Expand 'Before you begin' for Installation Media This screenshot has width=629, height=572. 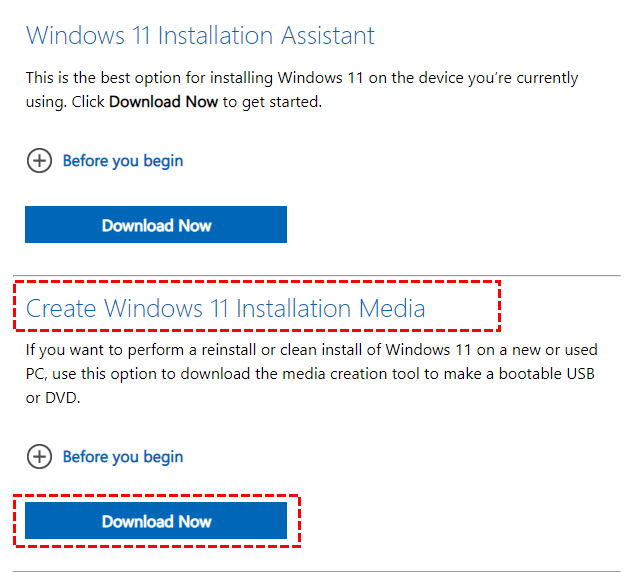click(x=122, y=457)
